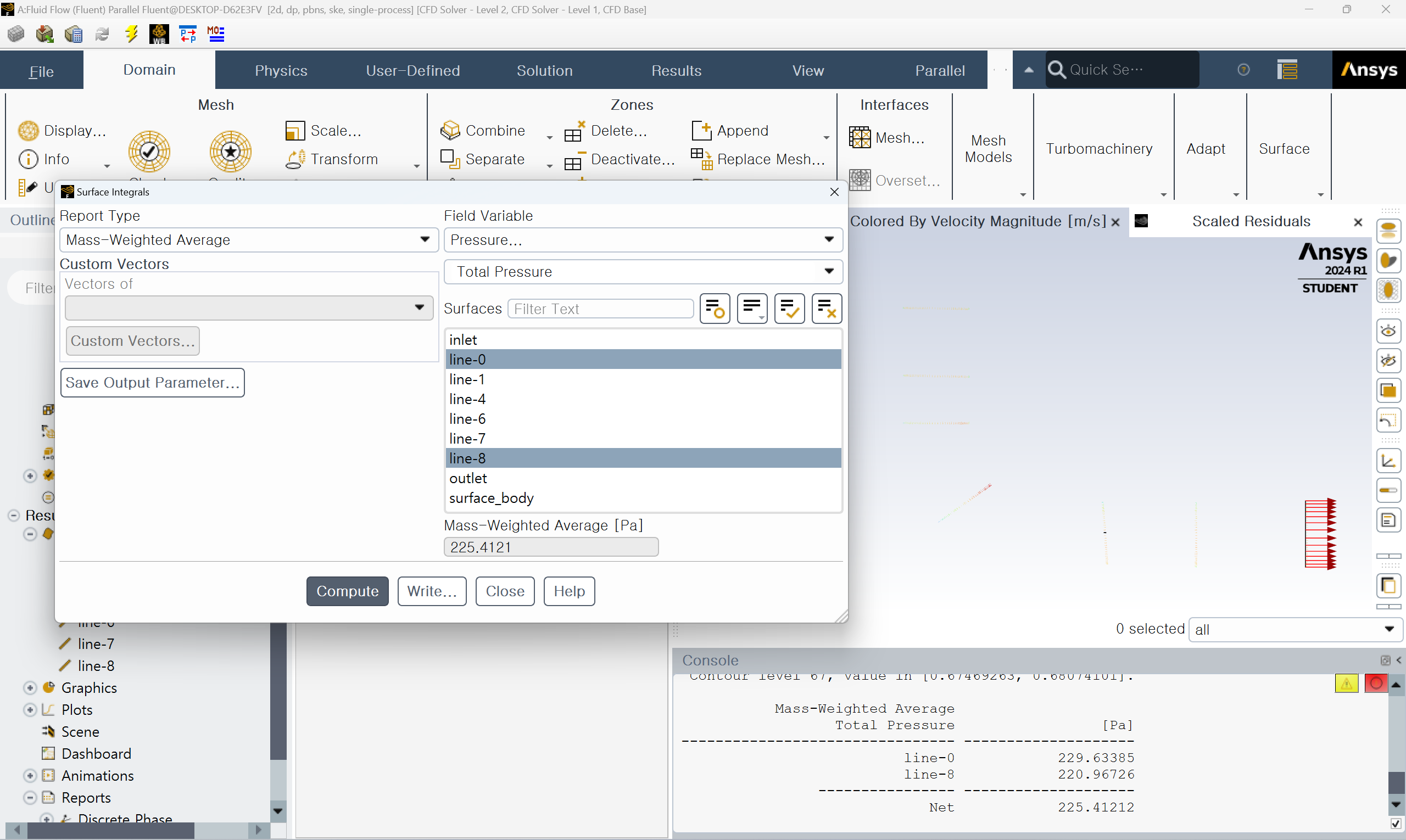This screenshot has height=840, width=1406.
Task: Click the top orange lighting ellipse icon
Action: point(1388,231)
